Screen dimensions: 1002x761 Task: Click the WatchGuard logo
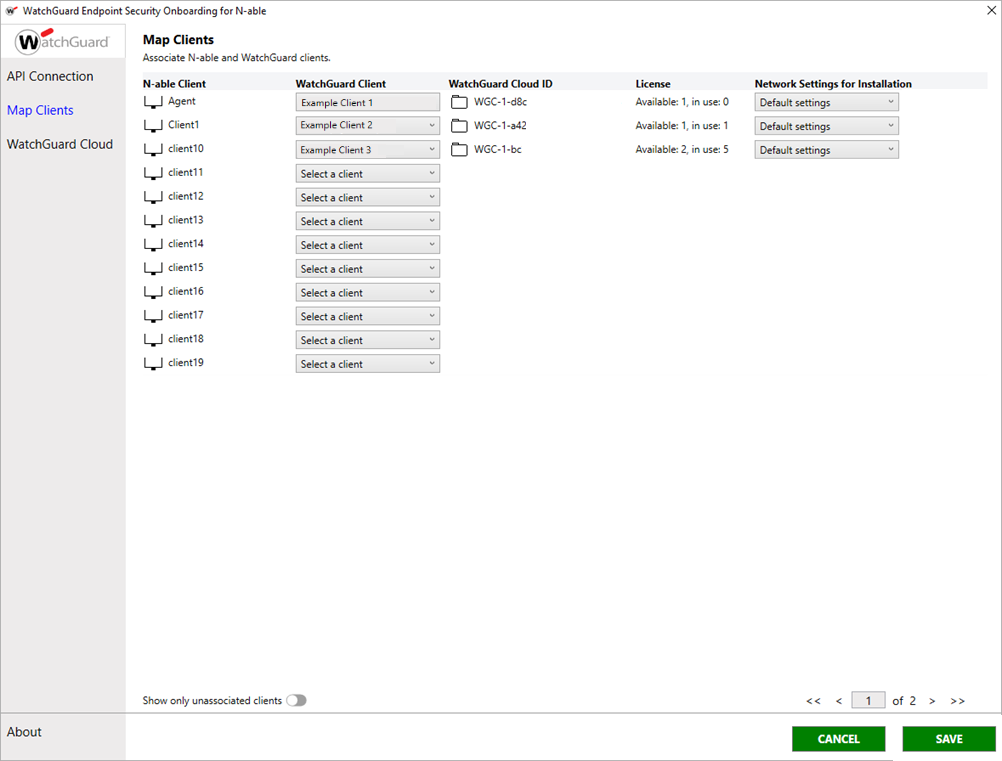[62, 42]
